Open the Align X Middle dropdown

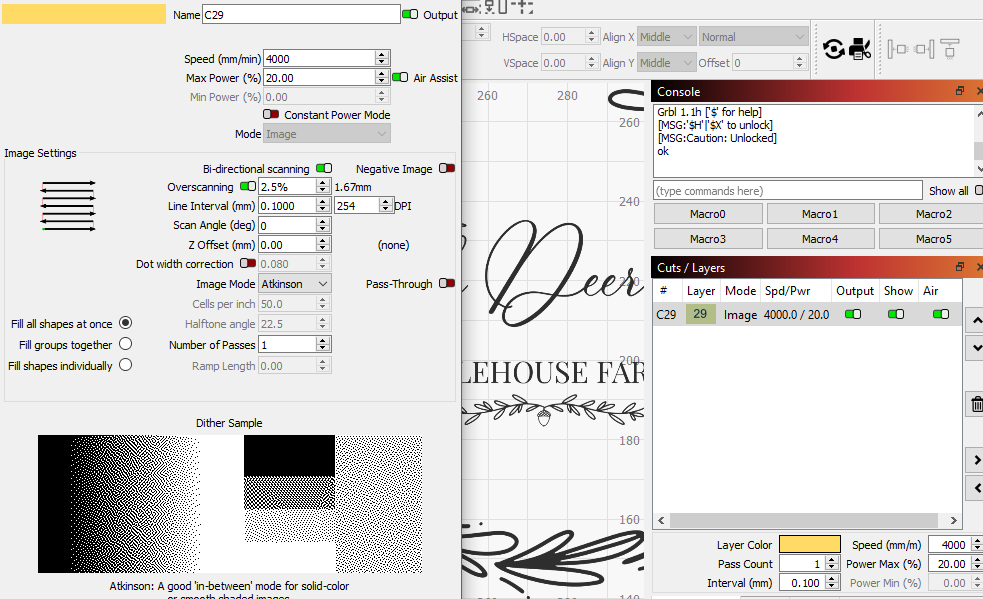click(666, 37)
